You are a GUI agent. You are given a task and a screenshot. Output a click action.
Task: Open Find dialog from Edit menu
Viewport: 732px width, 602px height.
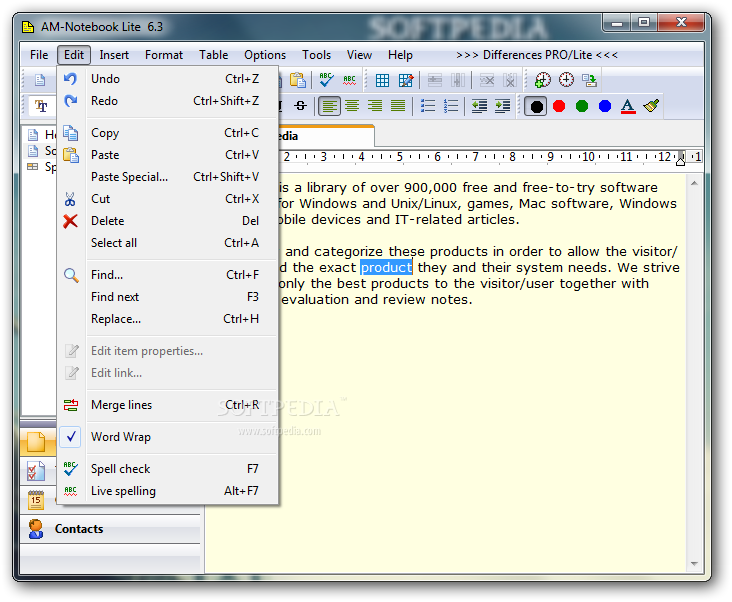[x=168, y=275]
